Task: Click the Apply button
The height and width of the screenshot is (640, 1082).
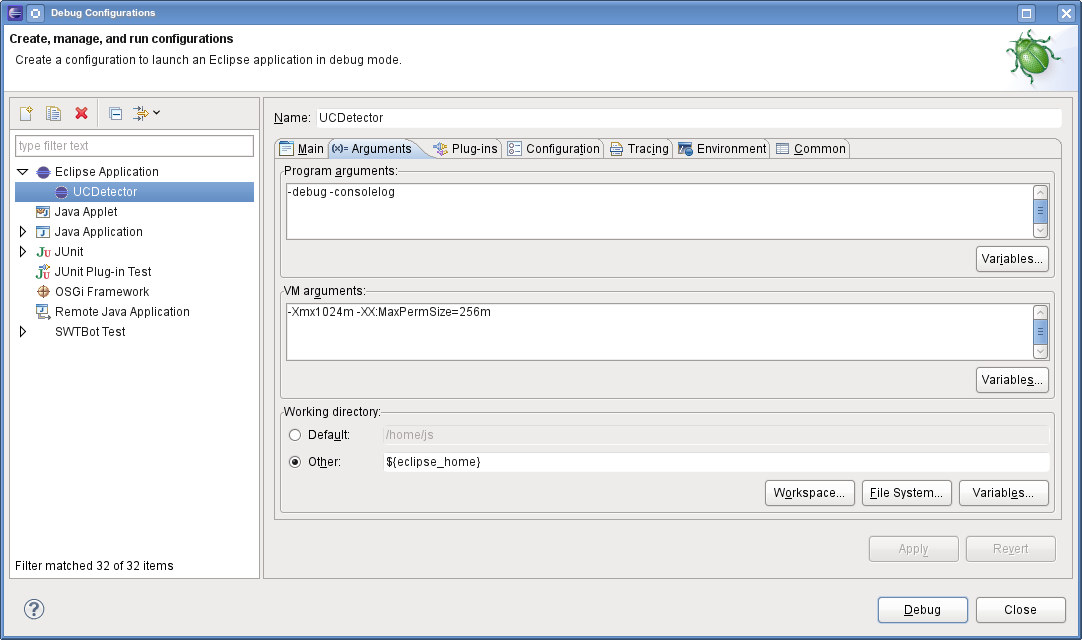Action: tap(914, 549)
